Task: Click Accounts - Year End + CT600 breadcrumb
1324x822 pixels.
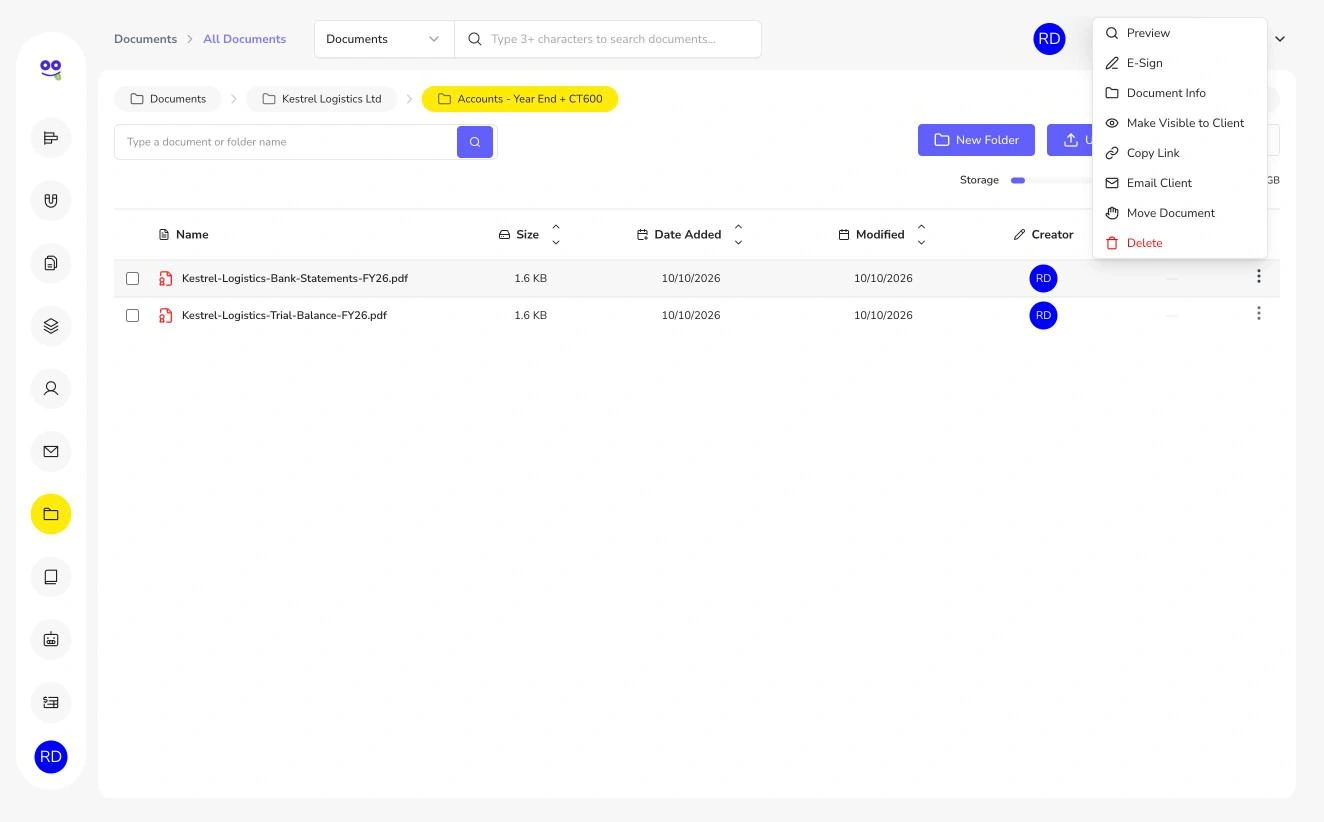Action: pyautogui.click(x=520, y=99)
